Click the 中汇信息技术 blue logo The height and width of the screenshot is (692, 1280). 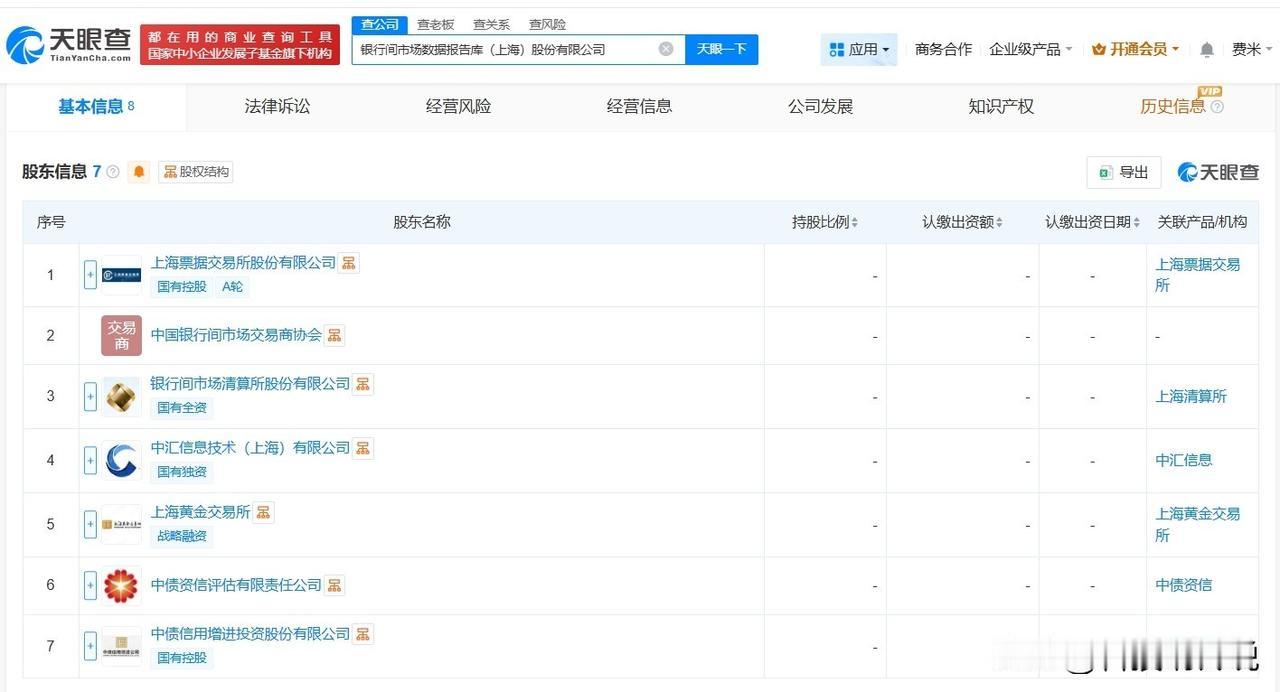click(x=121, y=460)
